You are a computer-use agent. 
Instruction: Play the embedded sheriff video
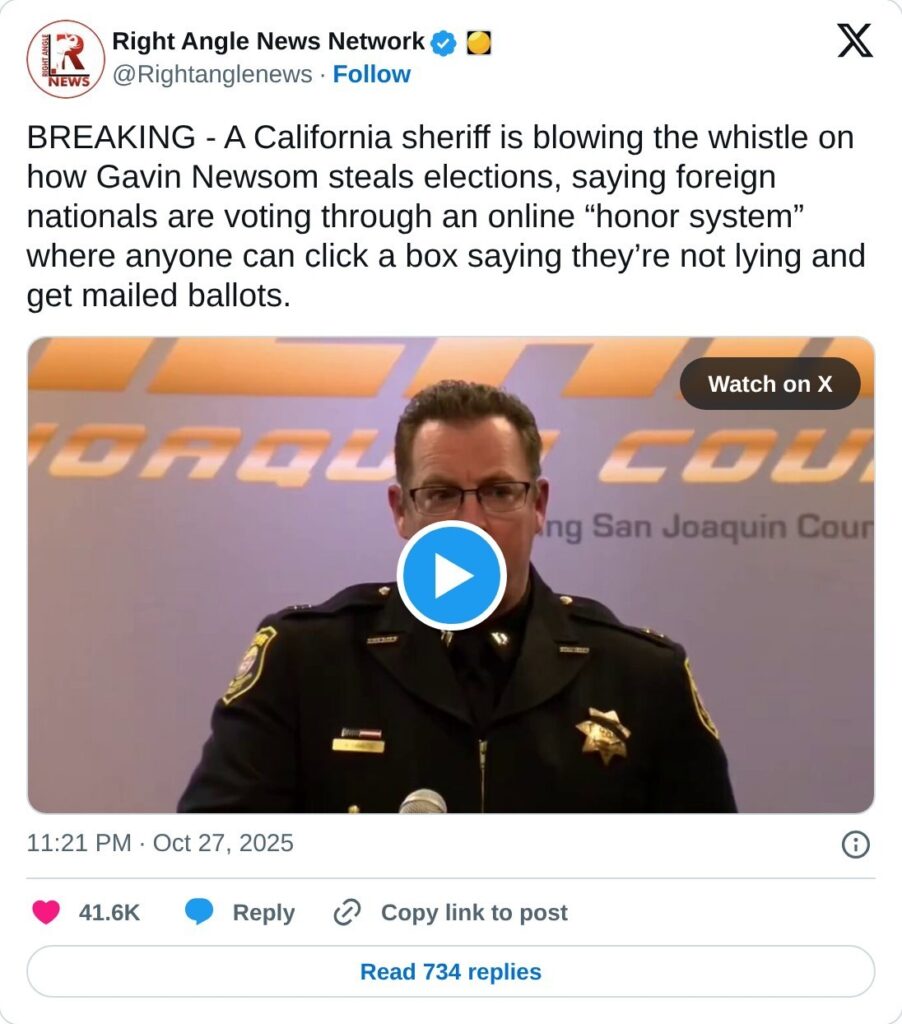coord(451,575)
